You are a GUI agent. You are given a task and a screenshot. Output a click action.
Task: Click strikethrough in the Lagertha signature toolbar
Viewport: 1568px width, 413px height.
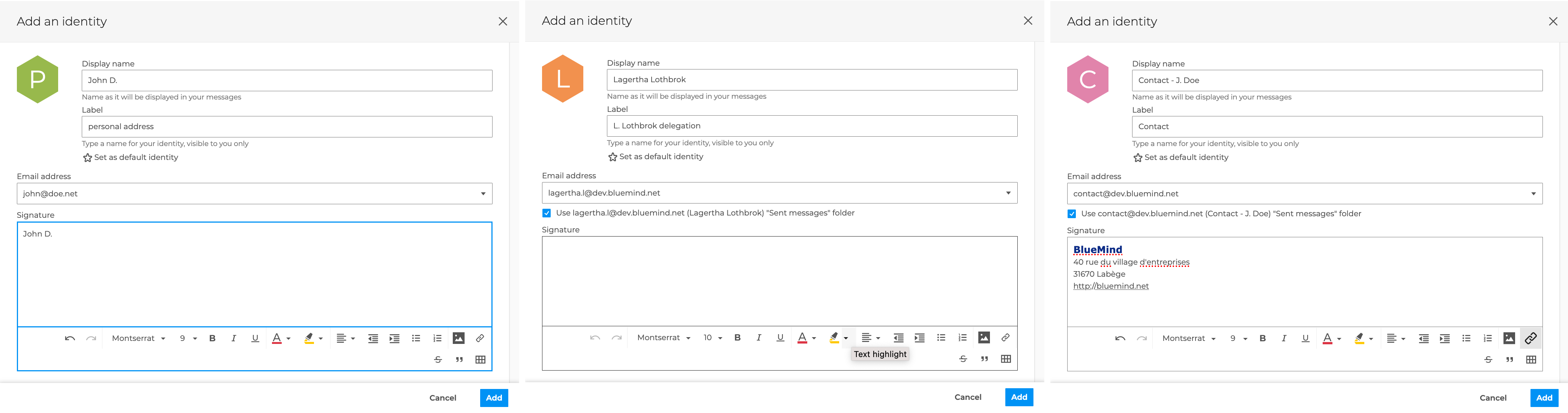coord(963,359)
